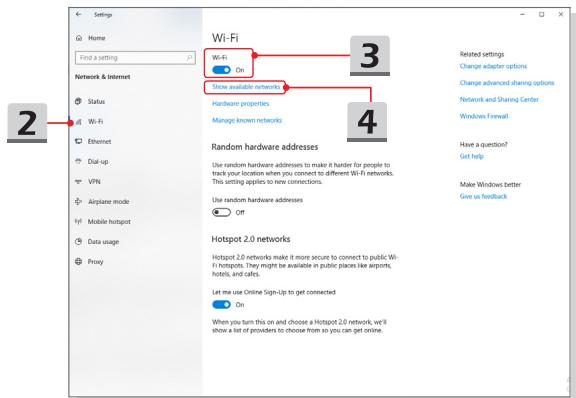Click Show available networks link
Screen dimensions: 576x398
[x=246, y=87]
